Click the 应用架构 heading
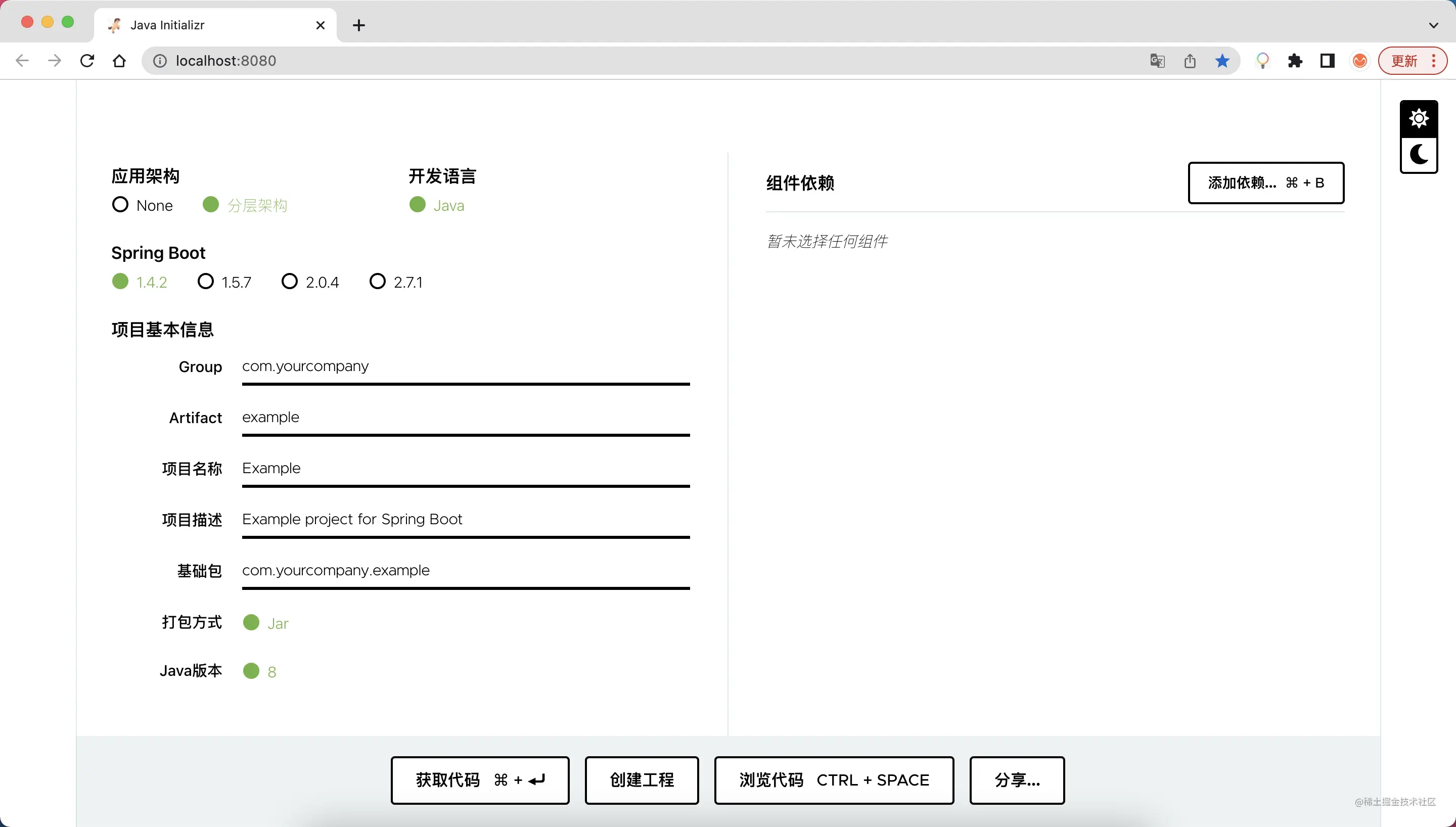 coord(146,176)
